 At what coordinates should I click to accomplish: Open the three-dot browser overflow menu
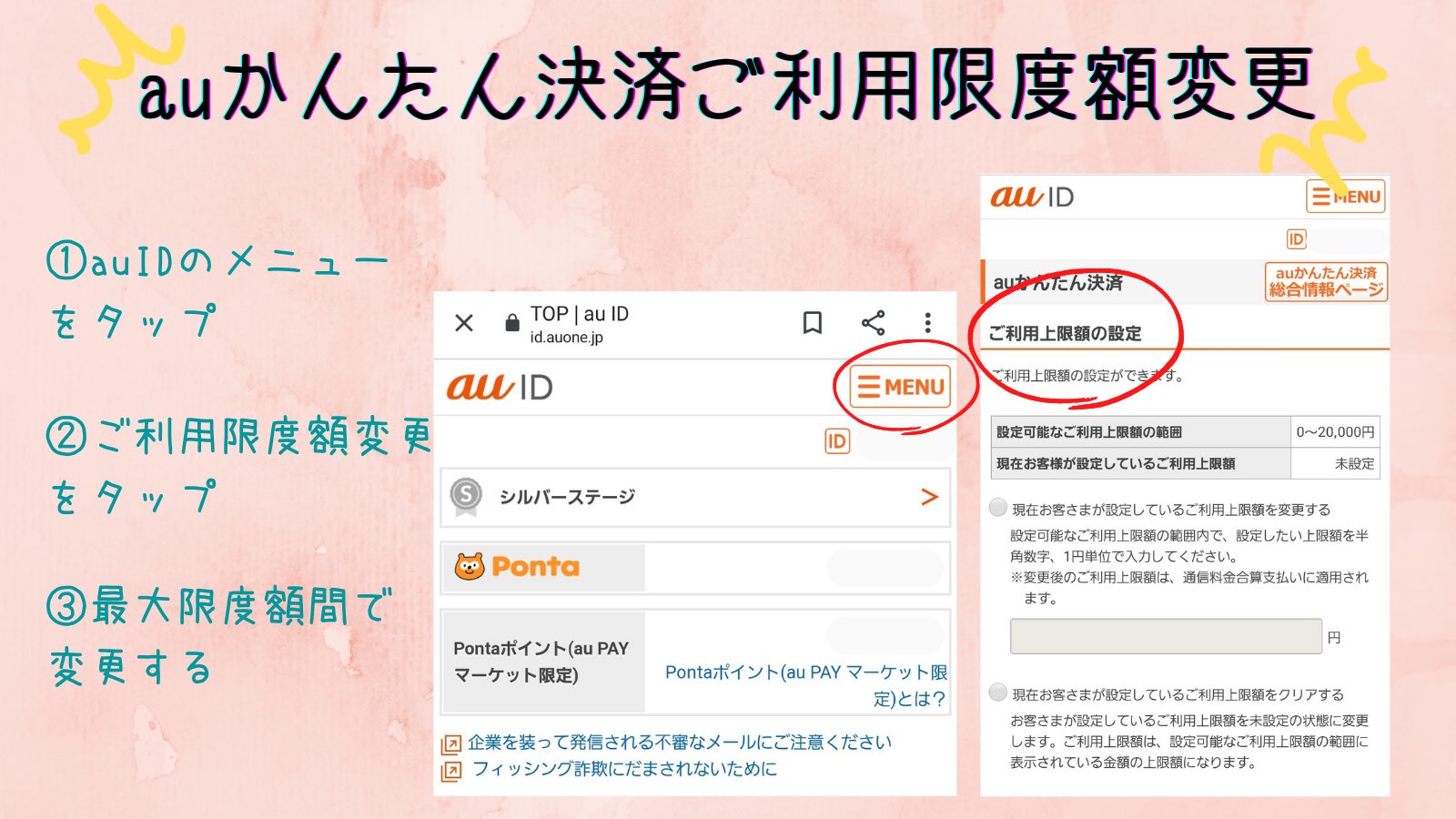click(927, 323)
